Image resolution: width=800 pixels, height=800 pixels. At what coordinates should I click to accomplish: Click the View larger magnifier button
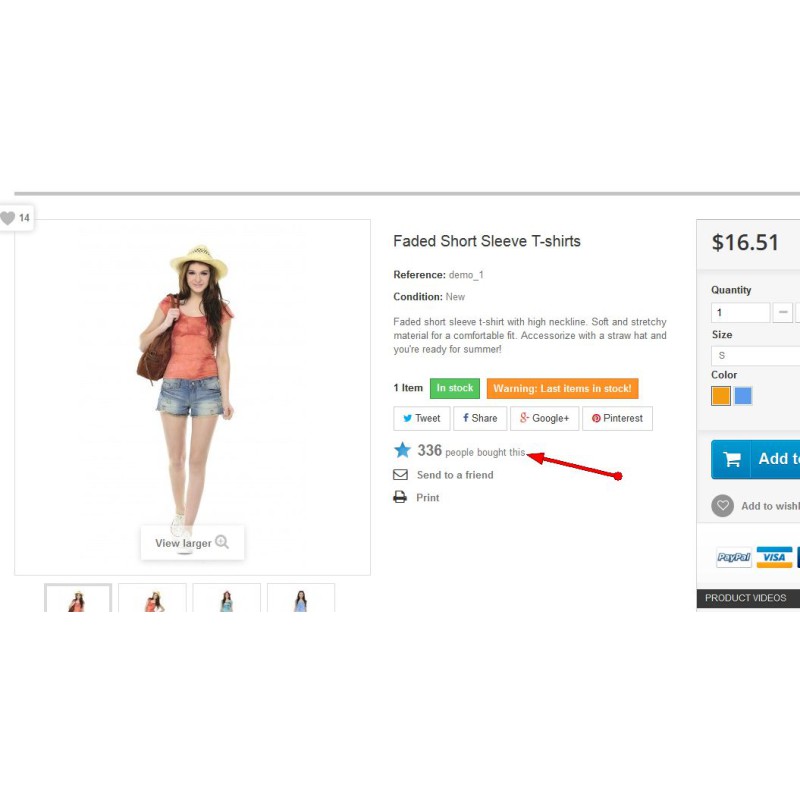(x=192, y=543)
